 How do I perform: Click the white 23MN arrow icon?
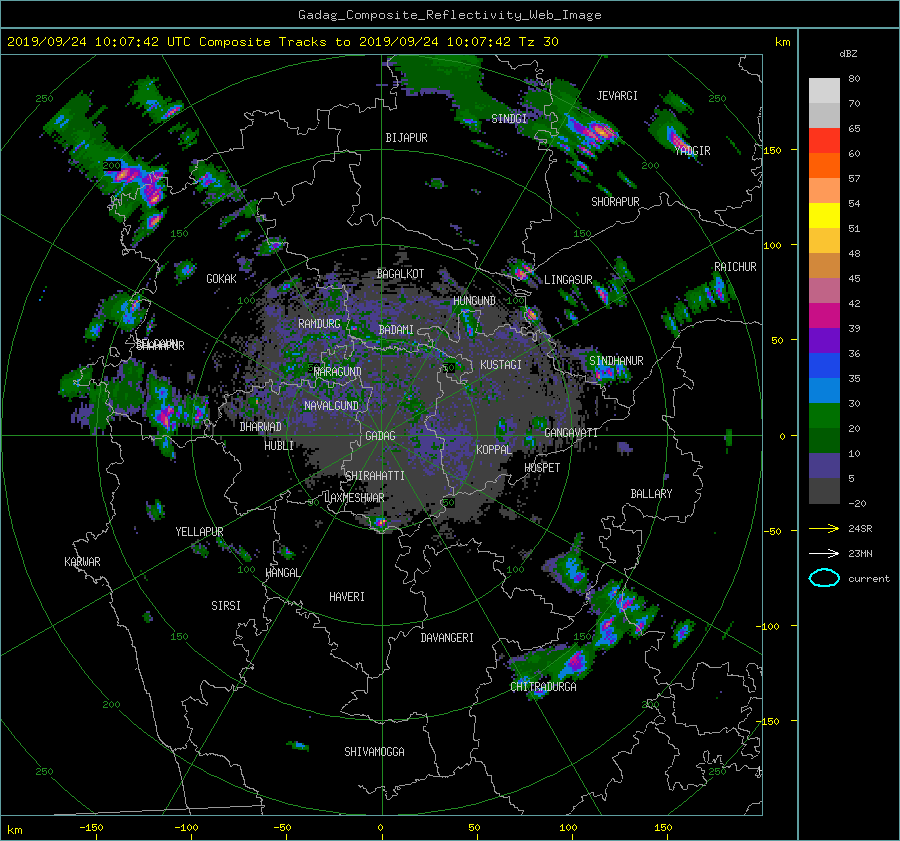click(824, 553)
